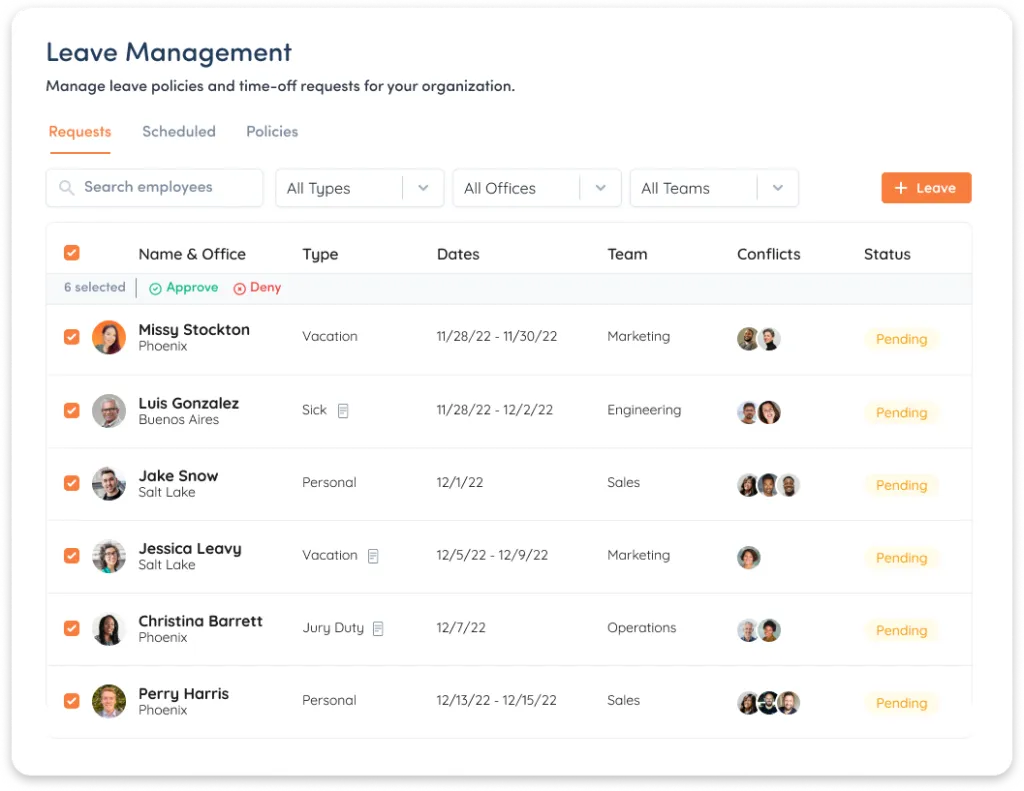This screenshot has height=791, width=1024.
Task: Click Perry Harris's profile avatar
Action: pyautogui.click(x=108, y=701)
